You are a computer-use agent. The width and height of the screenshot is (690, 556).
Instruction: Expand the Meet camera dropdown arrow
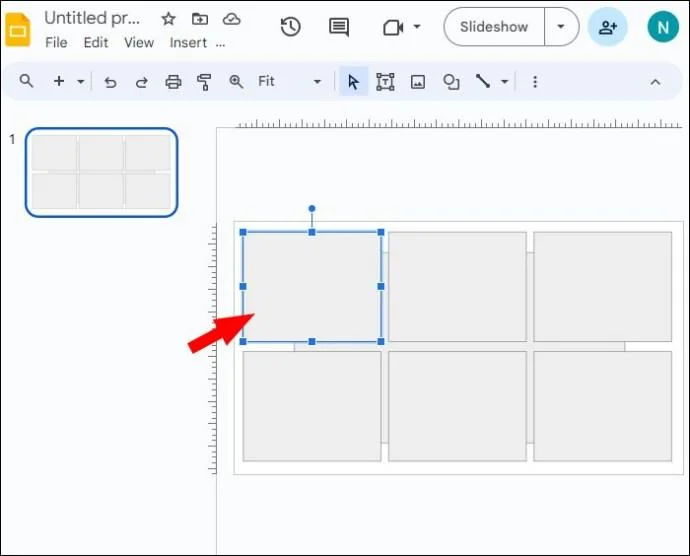[416, 27]
